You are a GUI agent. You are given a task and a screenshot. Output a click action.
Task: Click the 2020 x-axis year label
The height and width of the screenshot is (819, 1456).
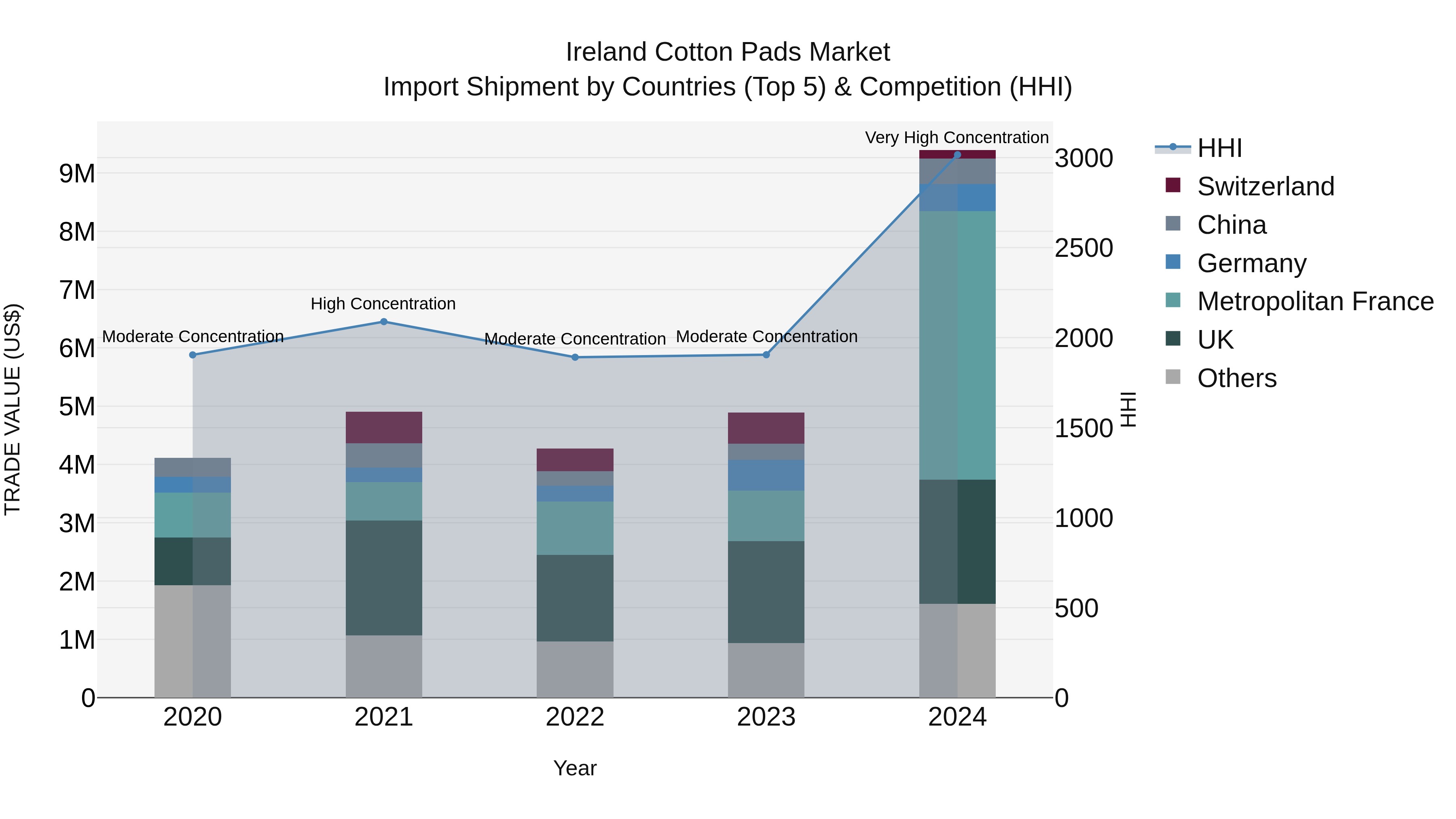193,717
